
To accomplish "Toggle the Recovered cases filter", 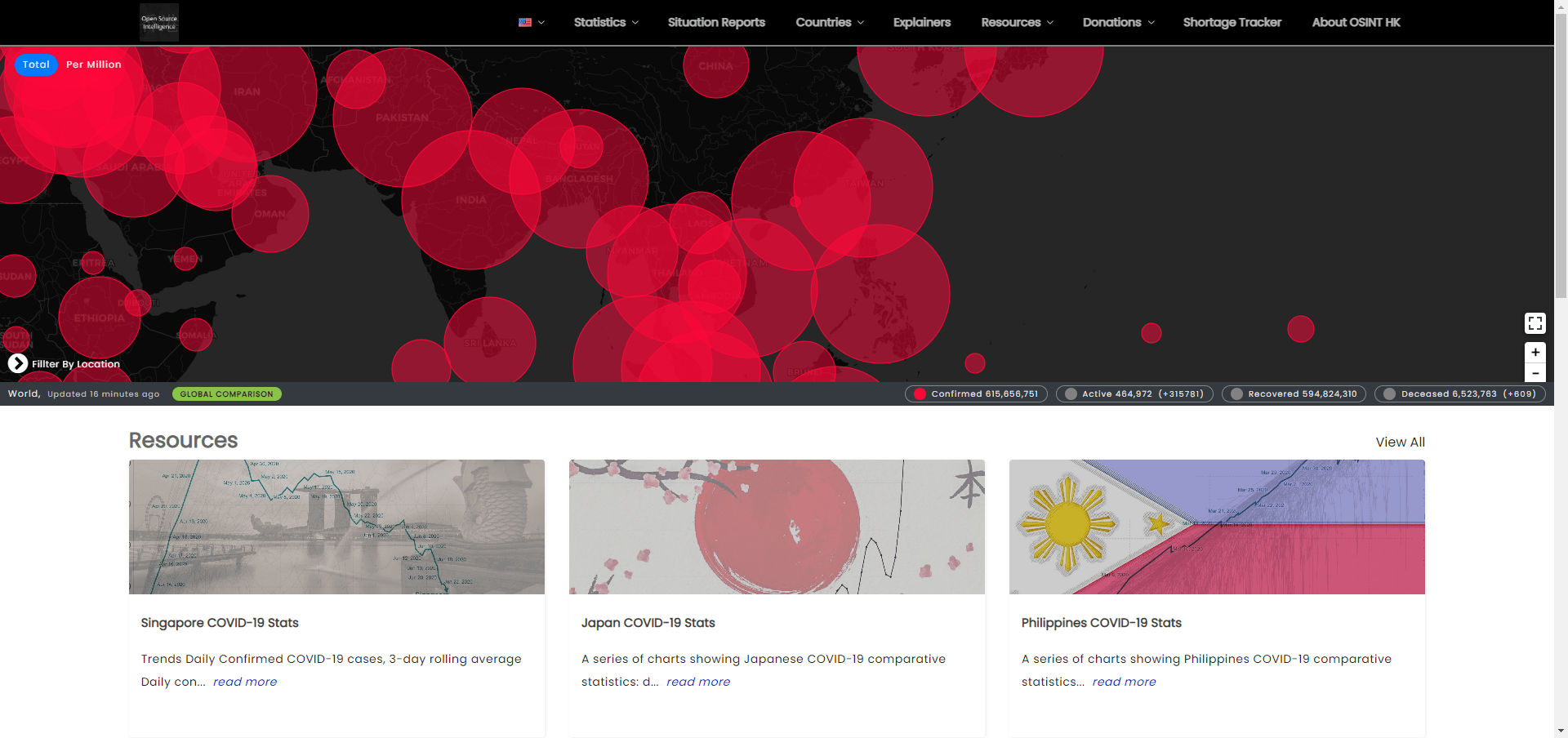I will click(1294, 394).
